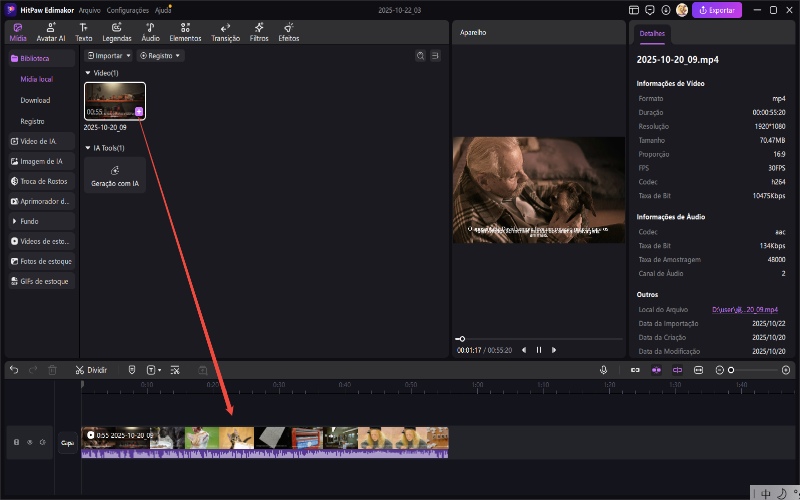Toggle the track lock icon
The height and width of the screenshot is (500, 800).
click(15, 442)
